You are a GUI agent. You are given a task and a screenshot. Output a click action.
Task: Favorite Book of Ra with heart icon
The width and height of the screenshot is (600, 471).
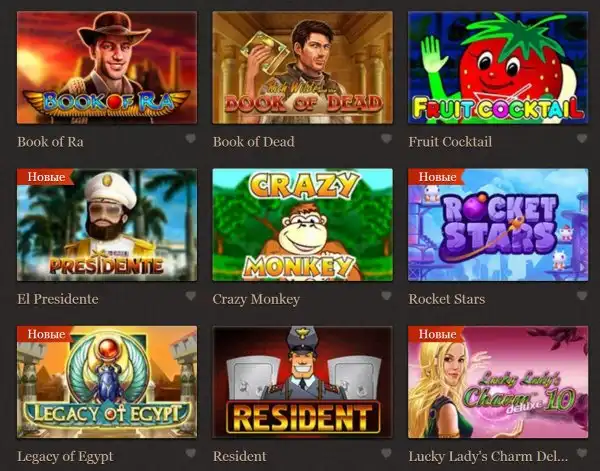(191, 139)
